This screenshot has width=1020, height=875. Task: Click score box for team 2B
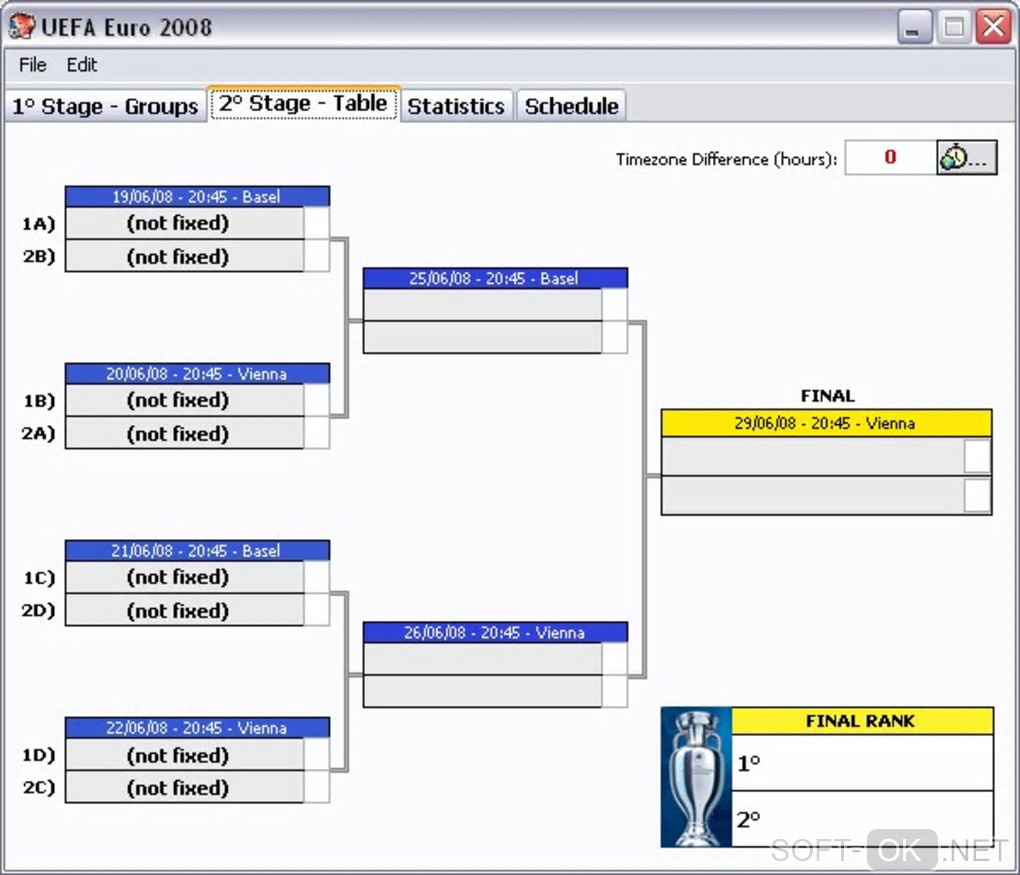316,256
